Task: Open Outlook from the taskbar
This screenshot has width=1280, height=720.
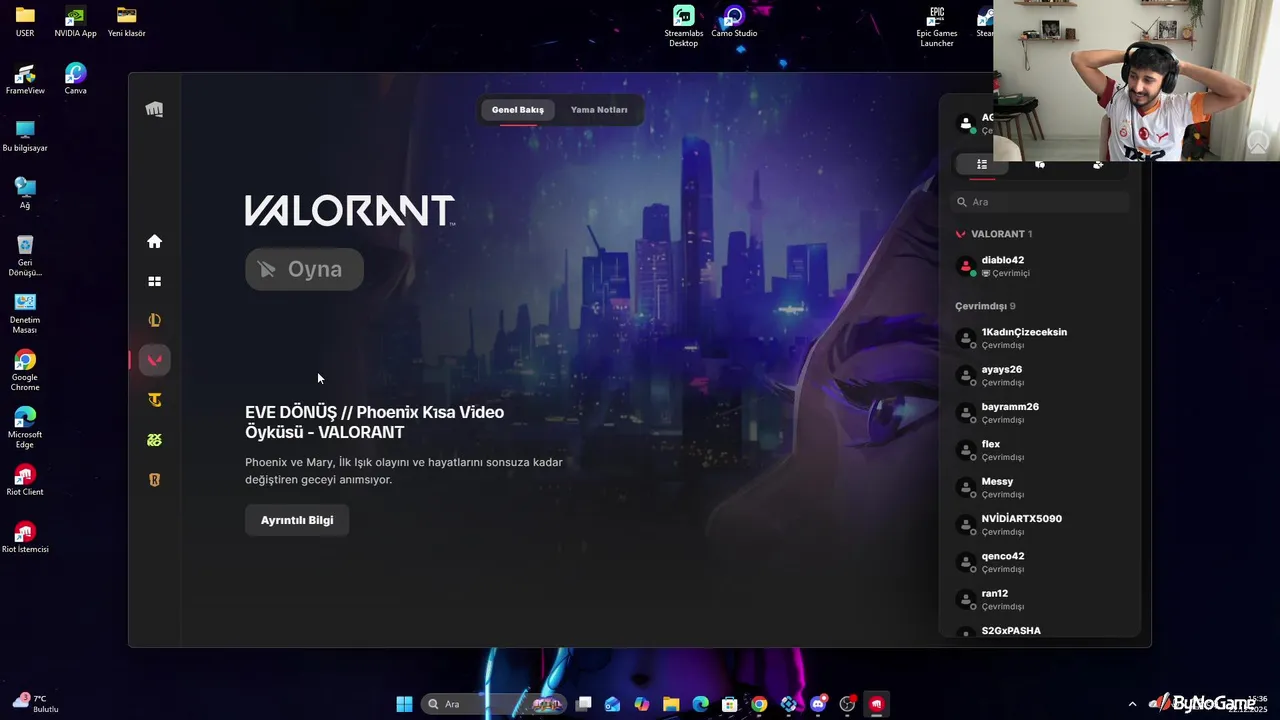Action: [613, 704]
